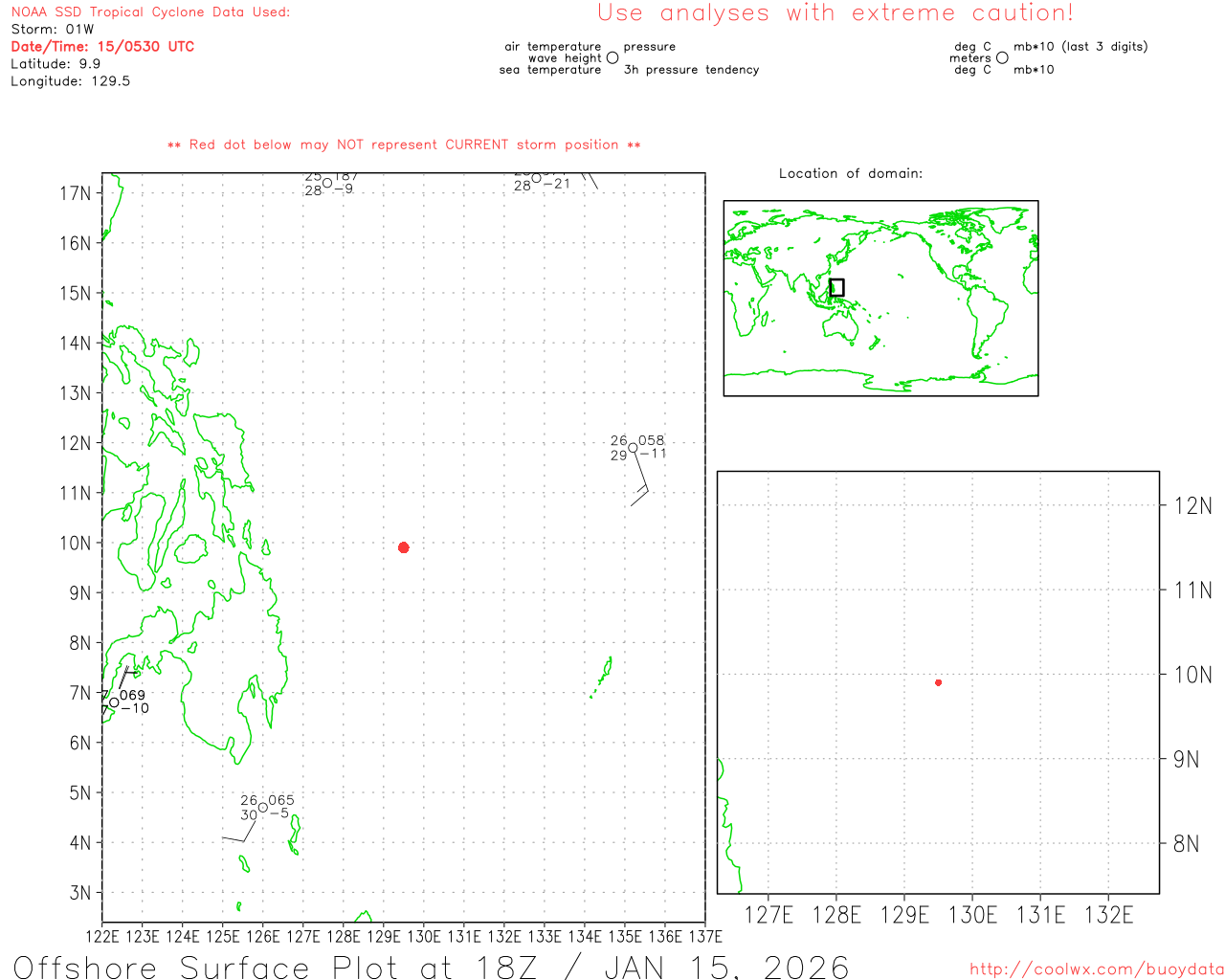Click the 15N latitude label
The height and width of the screenshot is (980, 1225).
pyautogui.click(x=76, y=293)
